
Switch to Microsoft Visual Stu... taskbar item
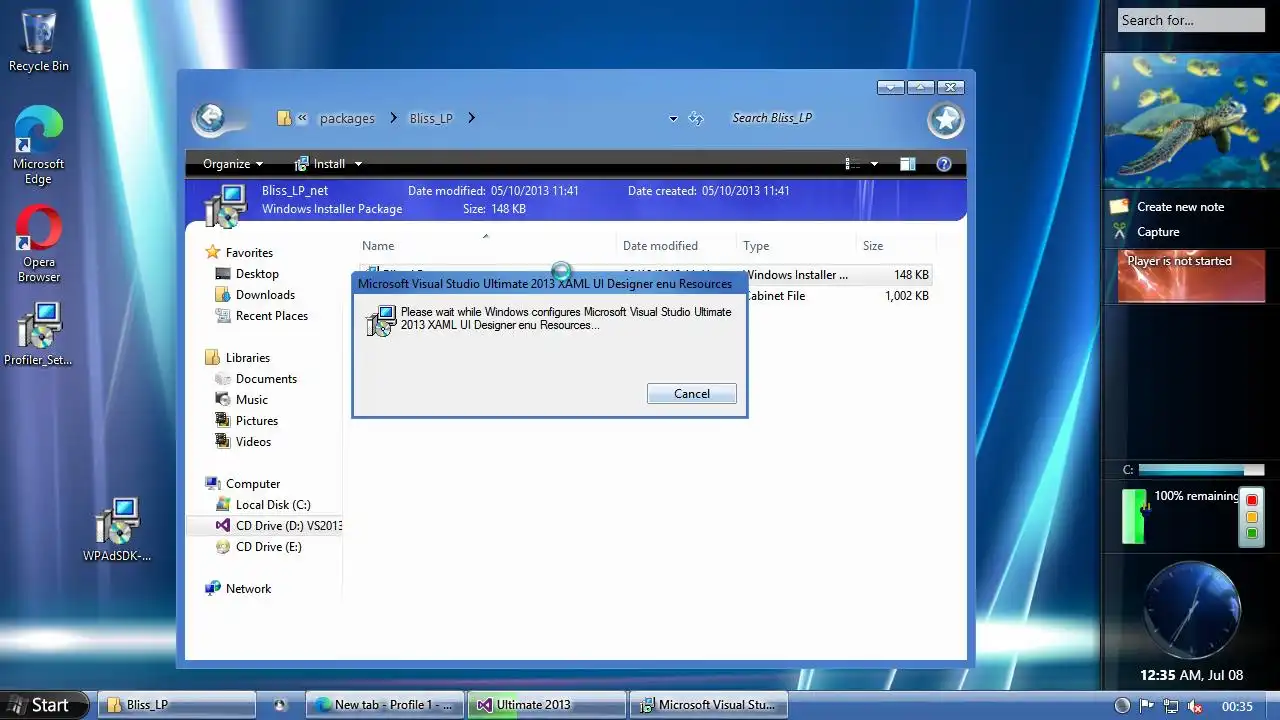click(709, 705)
